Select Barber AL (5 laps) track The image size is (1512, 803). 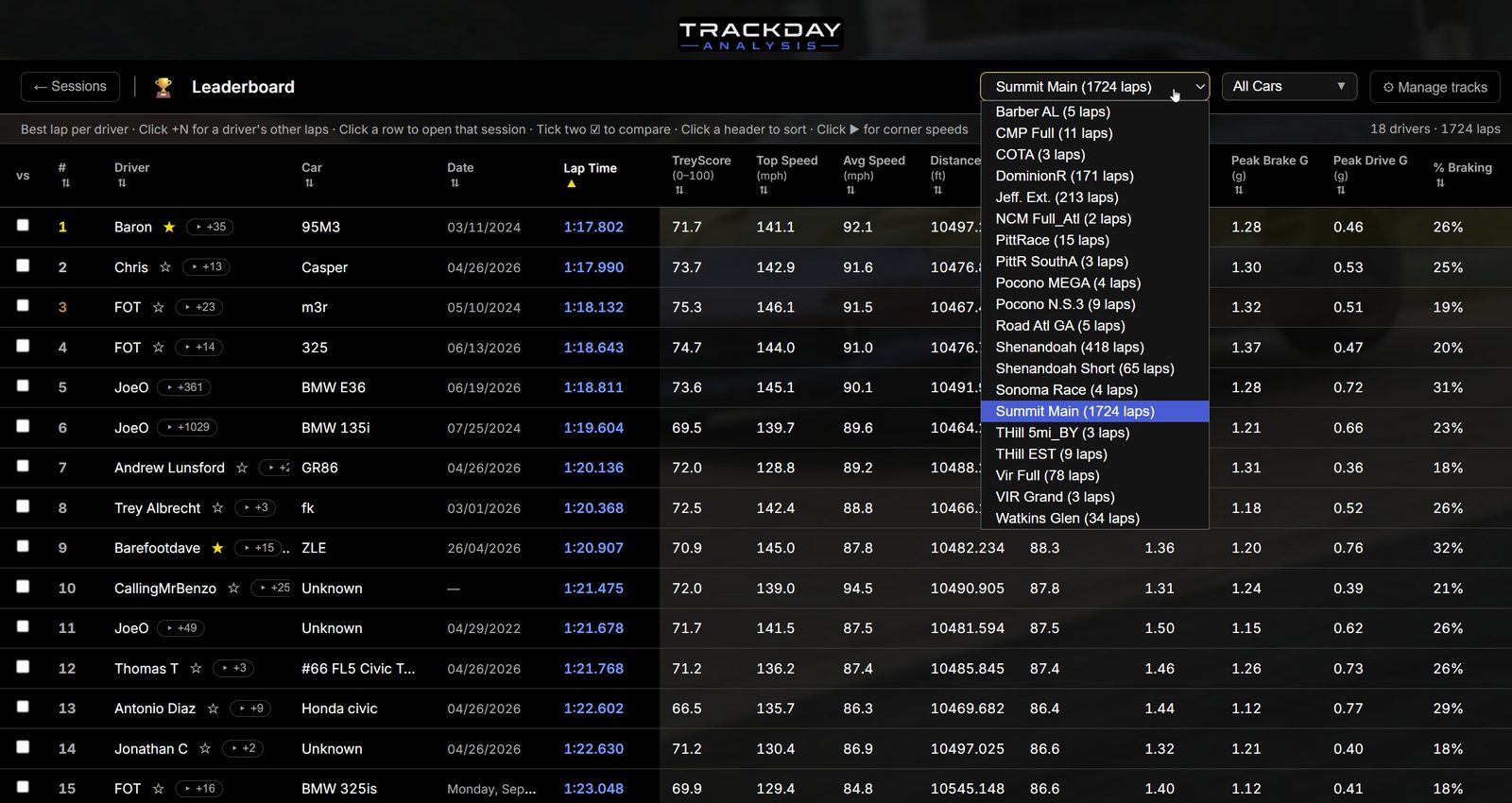1094,111
